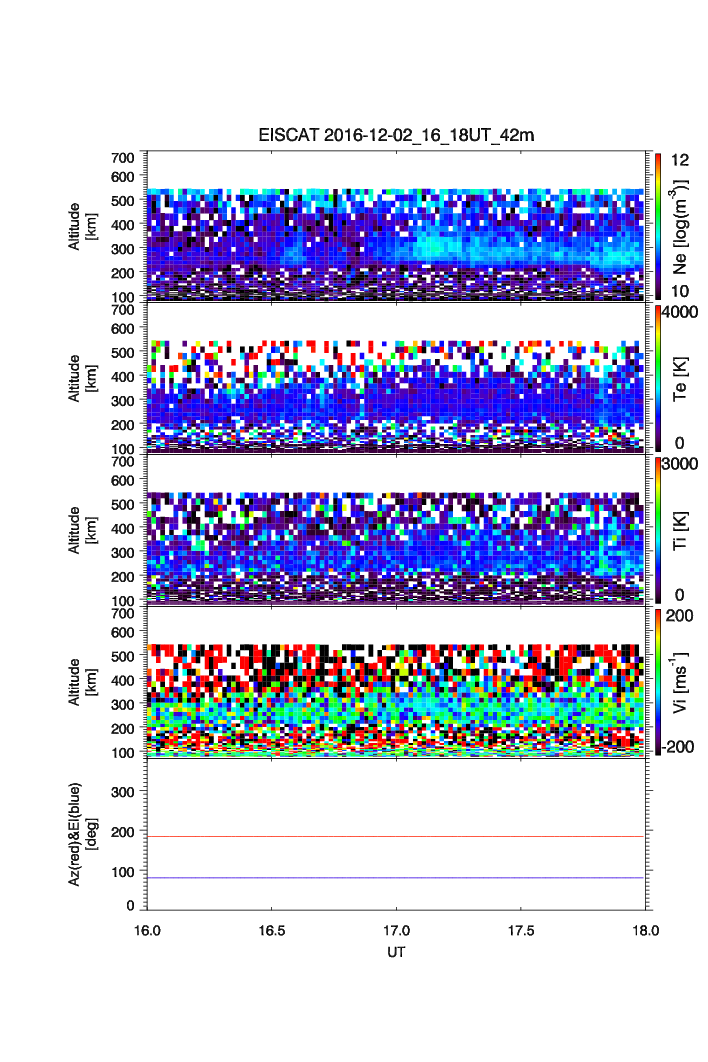The width and height of the screenshot is (708, 1062).
Task: Click the 4000 maximum label on Te scale
Action: tap(679, 312)
